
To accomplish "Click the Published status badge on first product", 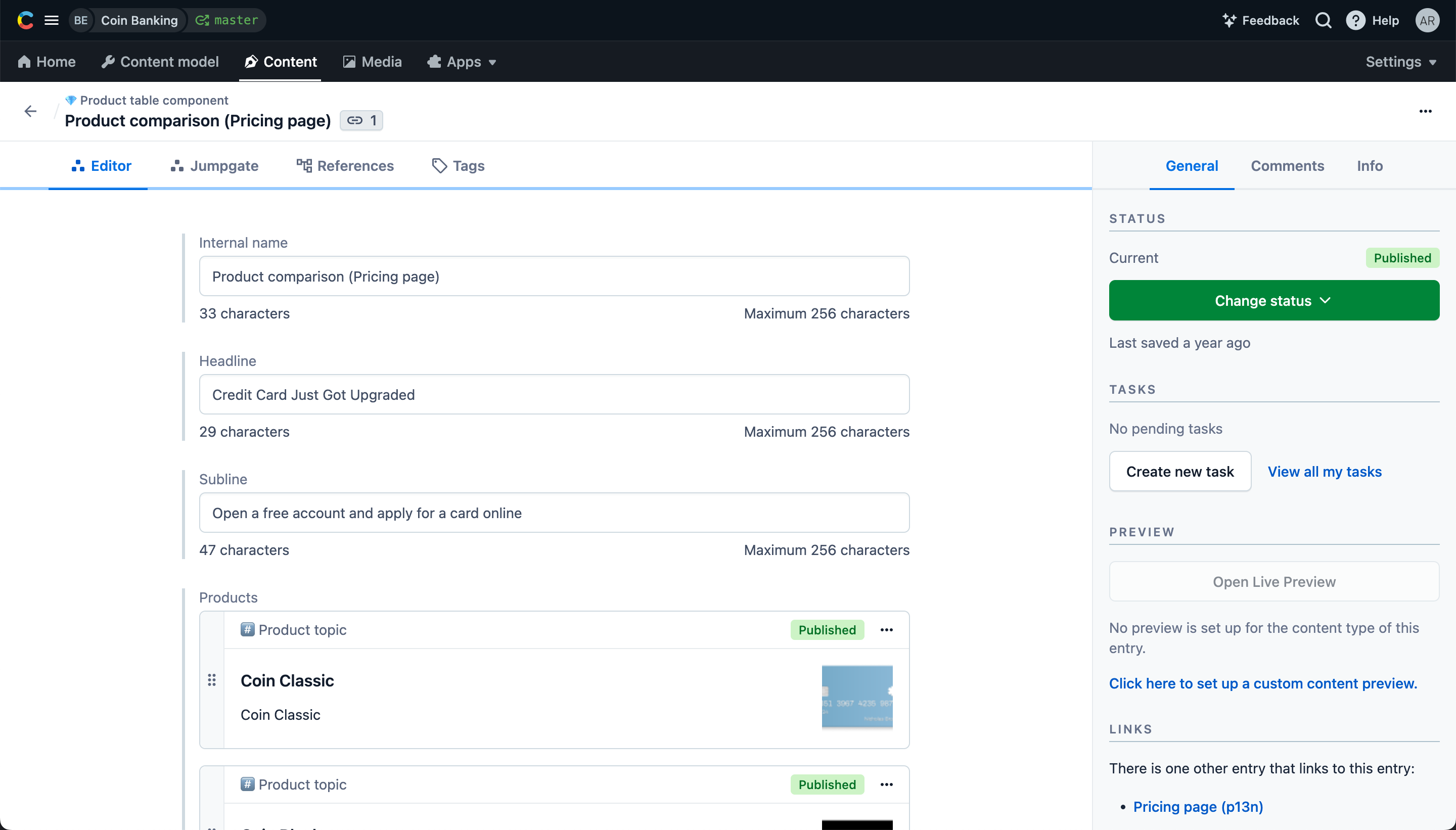I will coord(826,629).
